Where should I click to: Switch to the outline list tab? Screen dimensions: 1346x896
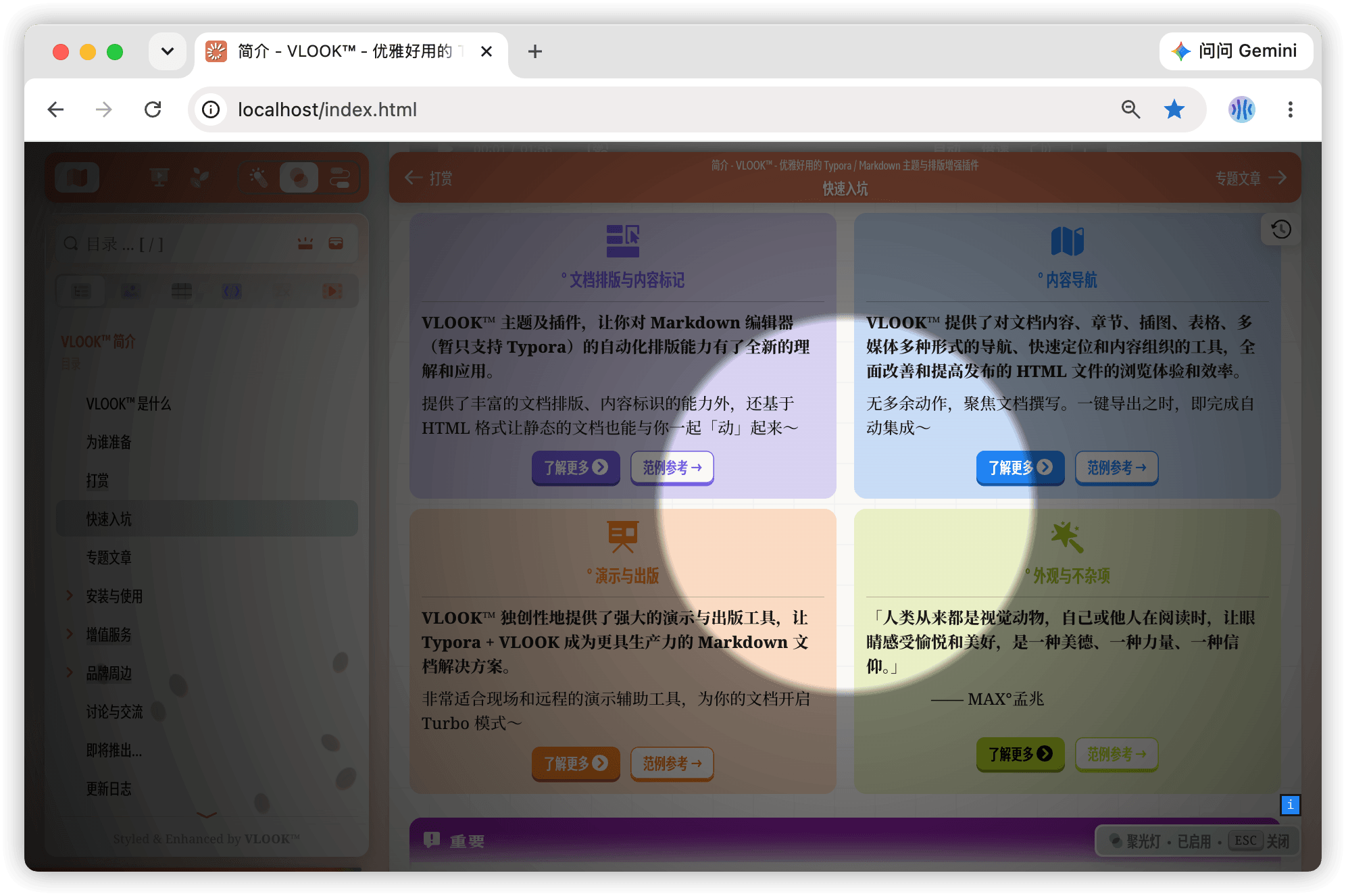82,291
